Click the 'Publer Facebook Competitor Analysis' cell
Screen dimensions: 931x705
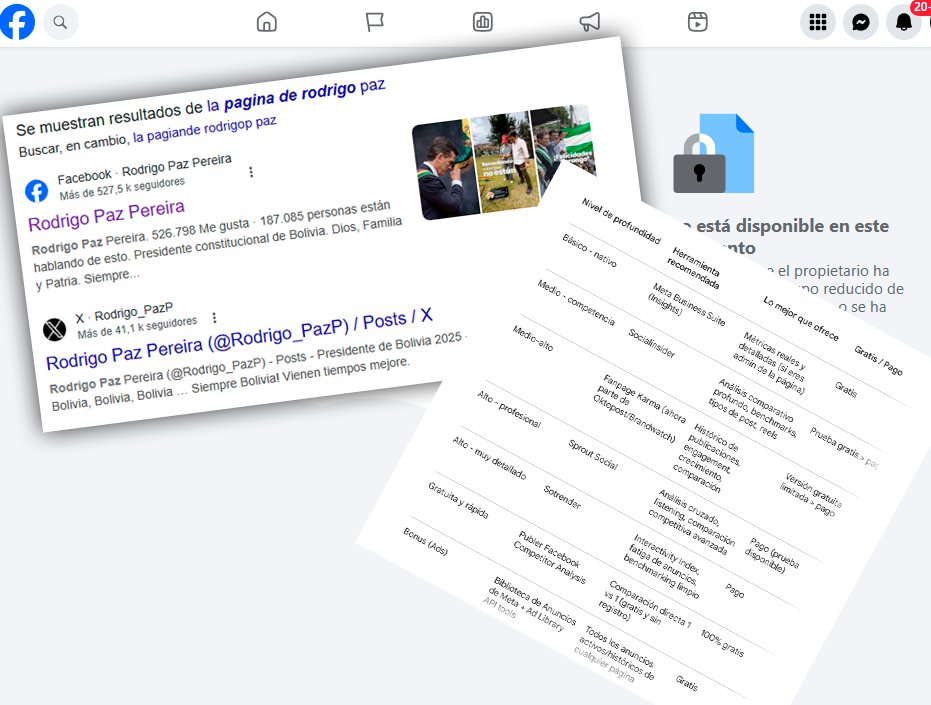tap(551, 557)
